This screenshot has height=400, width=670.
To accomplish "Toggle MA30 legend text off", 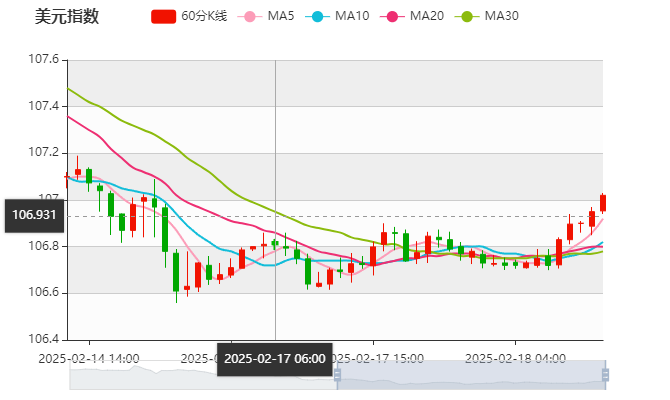I will point(501,16).
